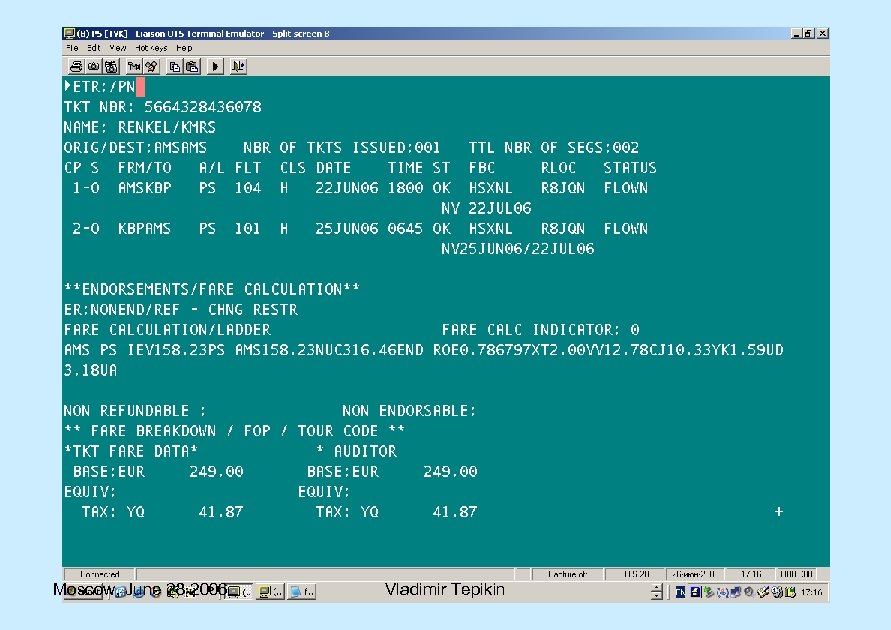Click the second toolbar icon next to Print
The height and width of the screenshot is (630, 891).
93,66
